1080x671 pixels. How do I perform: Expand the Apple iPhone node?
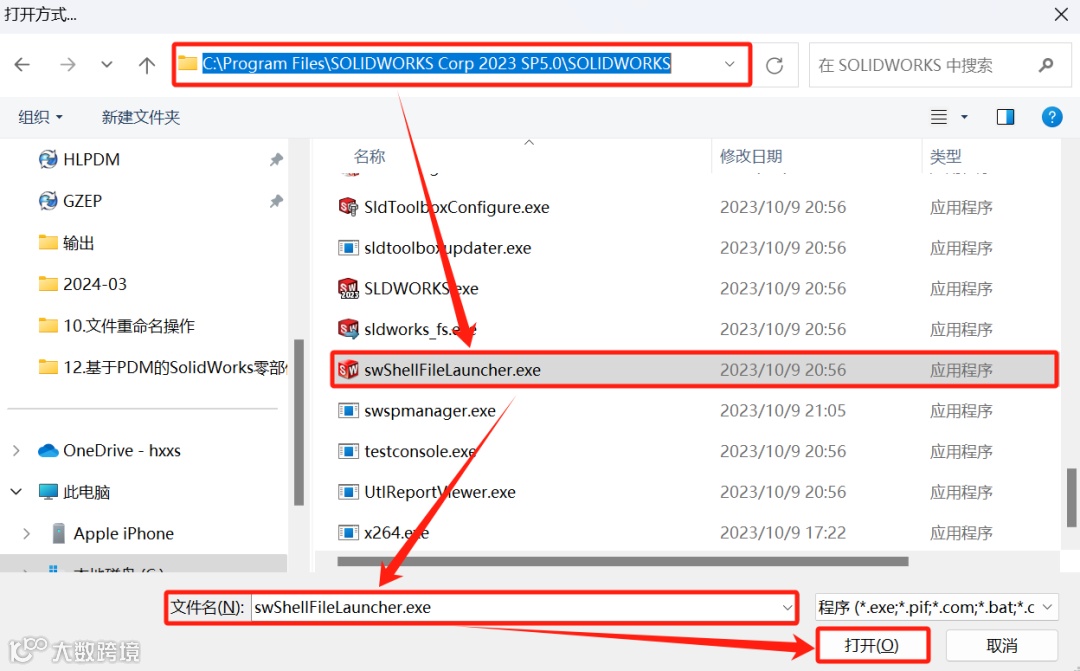coord(26,534)
